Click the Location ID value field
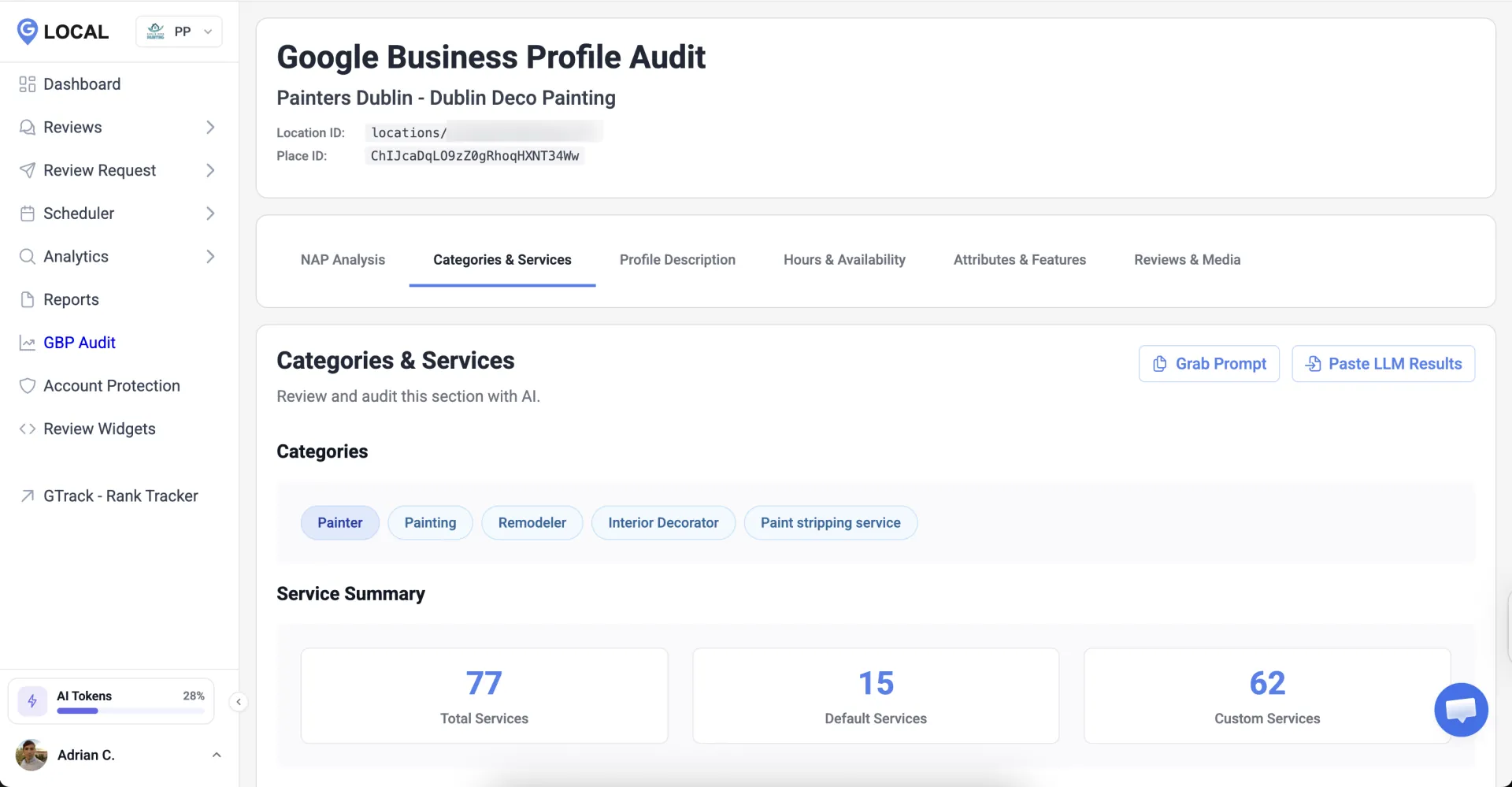1512x787 pixels. [x=484, y=132]
